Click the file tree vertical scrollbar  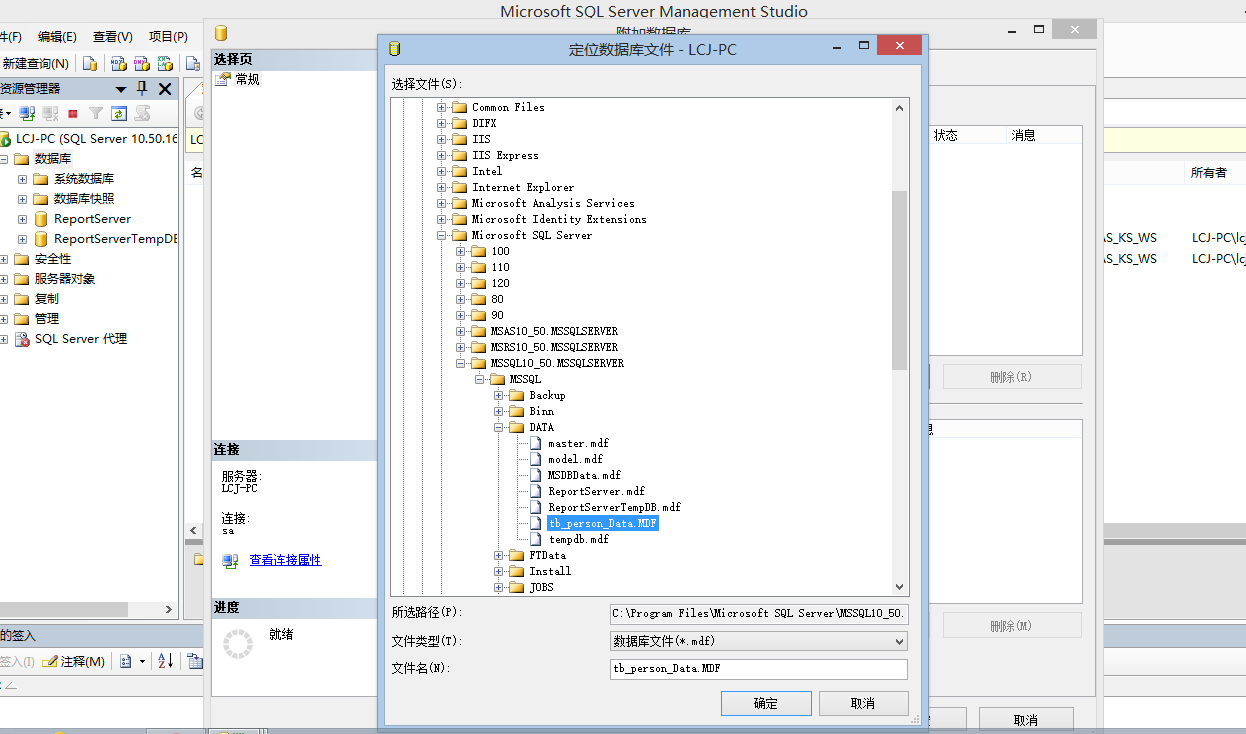[x=899, y=280]
